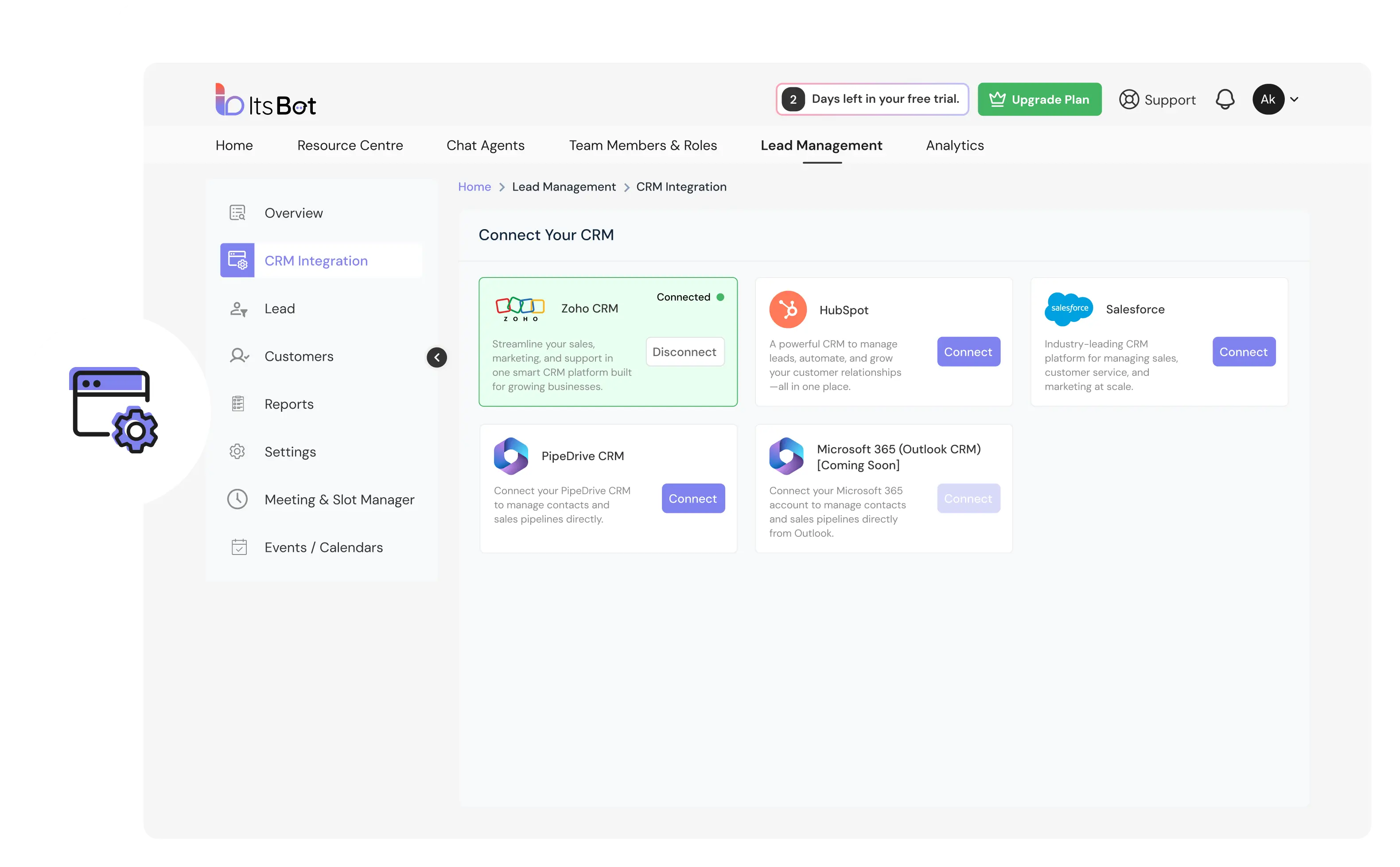Screen dimensions: 1400x867
Task: Connect PipeDrive CRM
Action: 692,498
